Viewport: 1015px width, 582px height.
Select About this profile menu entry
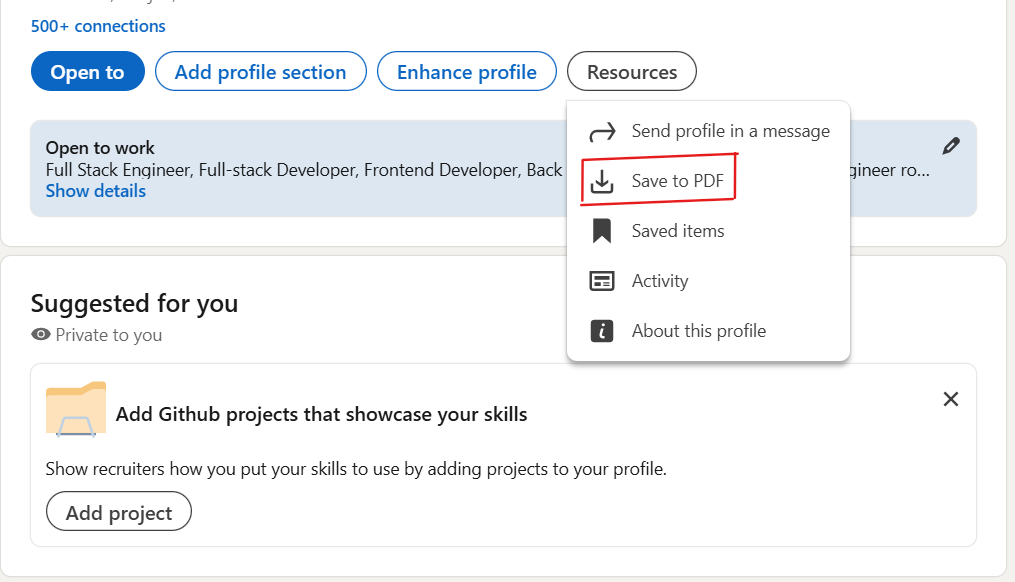coord(696,330)
